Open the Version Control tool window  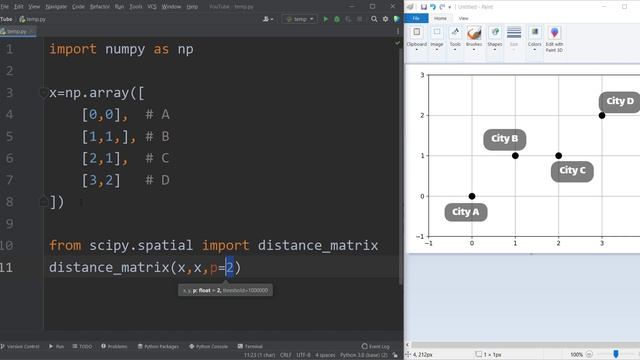pyautogui.click(x=20, y=347)
